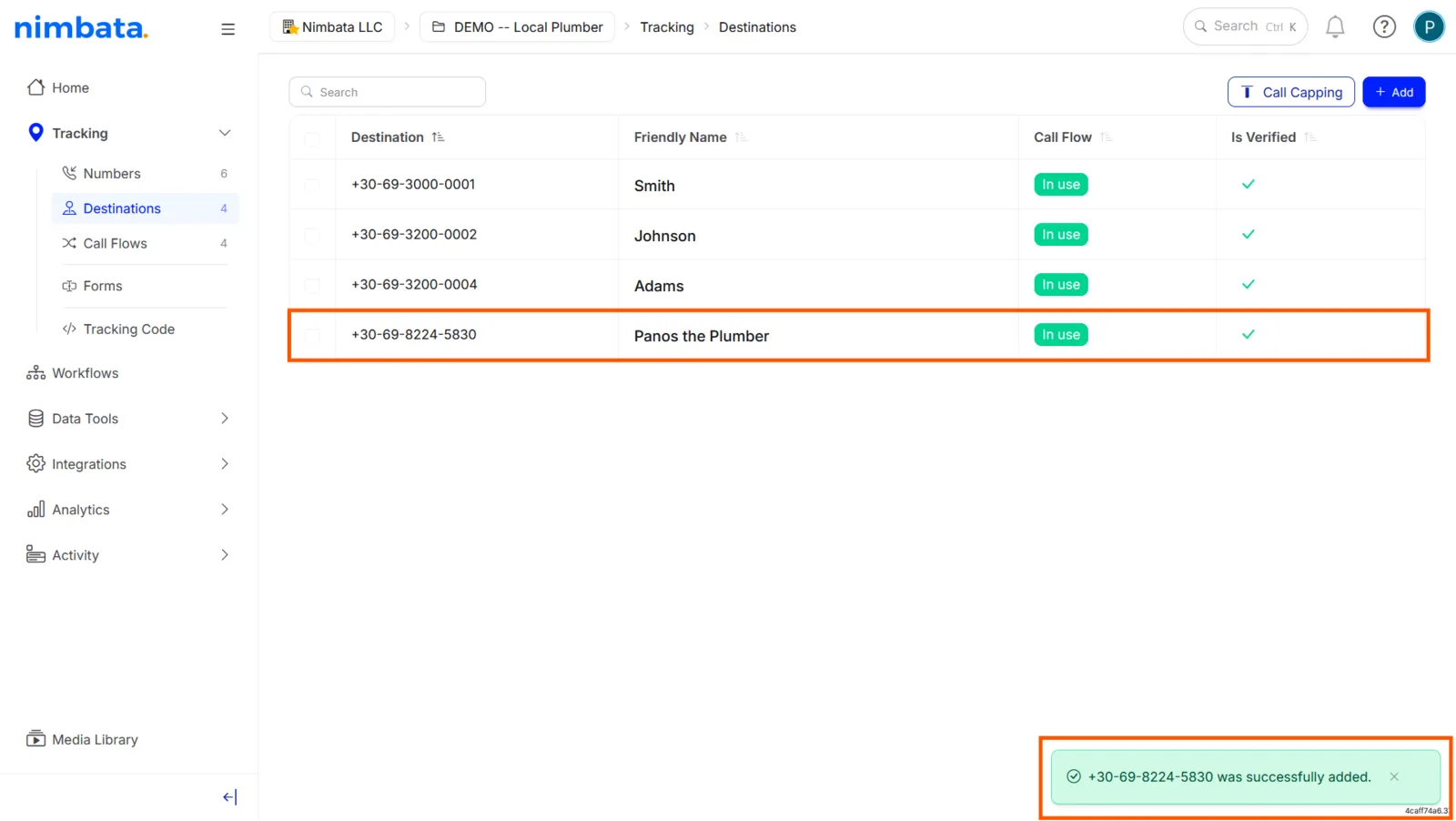This screenshot has height=821, width=1456.
Task: Tick the select-all header checkbox
Action: (x=312, y=139)
